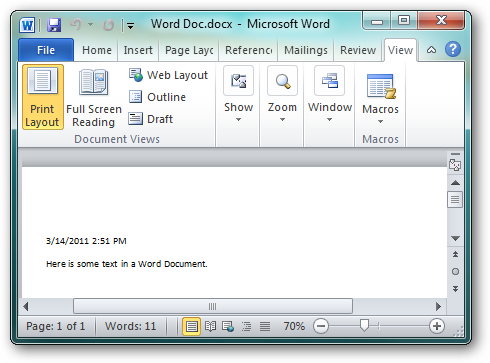Customize the Quick Access Toolbar dropdown
The height and width of the screenshot is (363, 490).
[130, 26]
